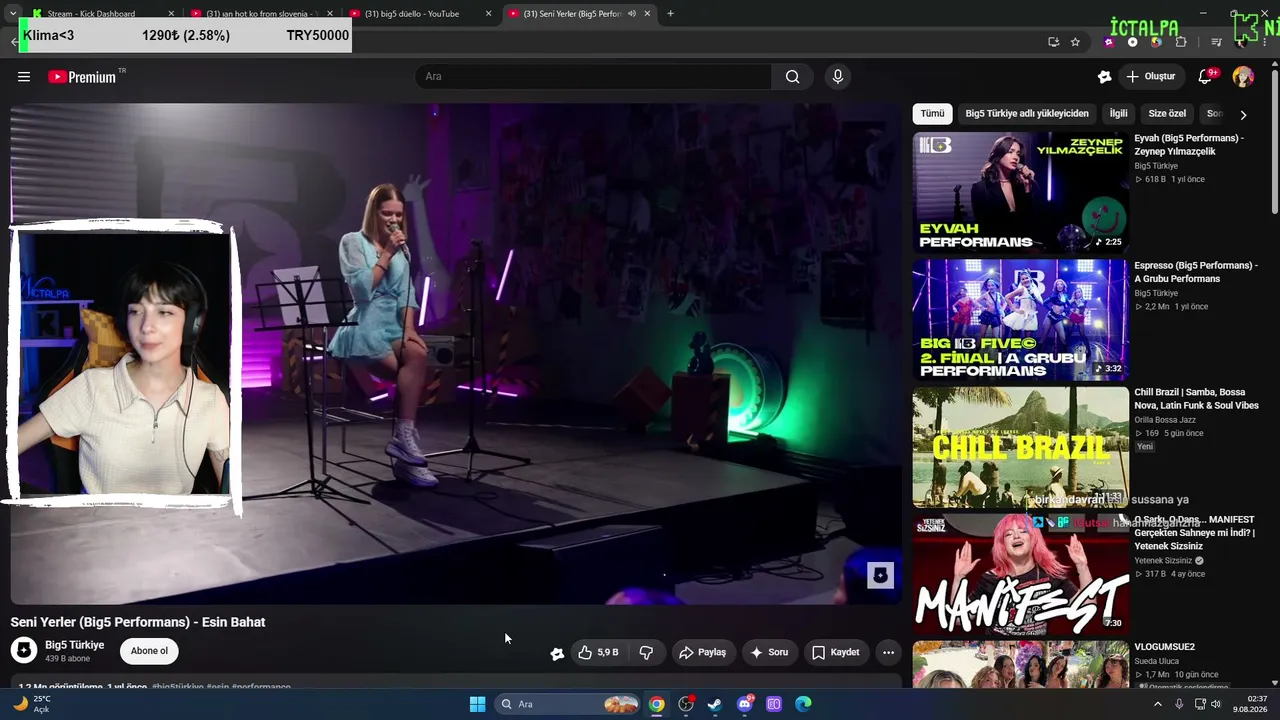Open the account avatar menu

(x=1243, y=77)
